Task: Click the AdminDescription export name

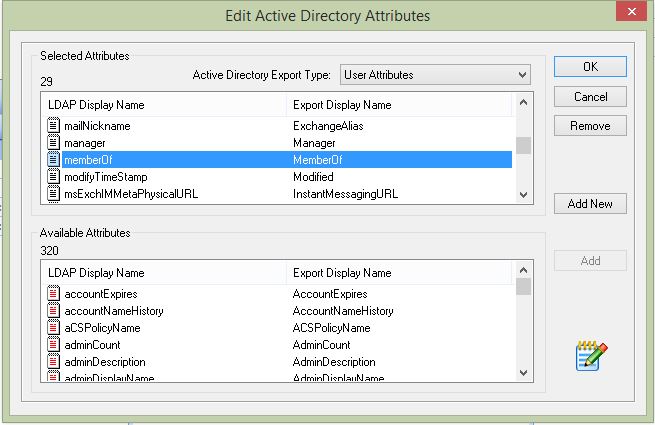Action: coord(334,362)
